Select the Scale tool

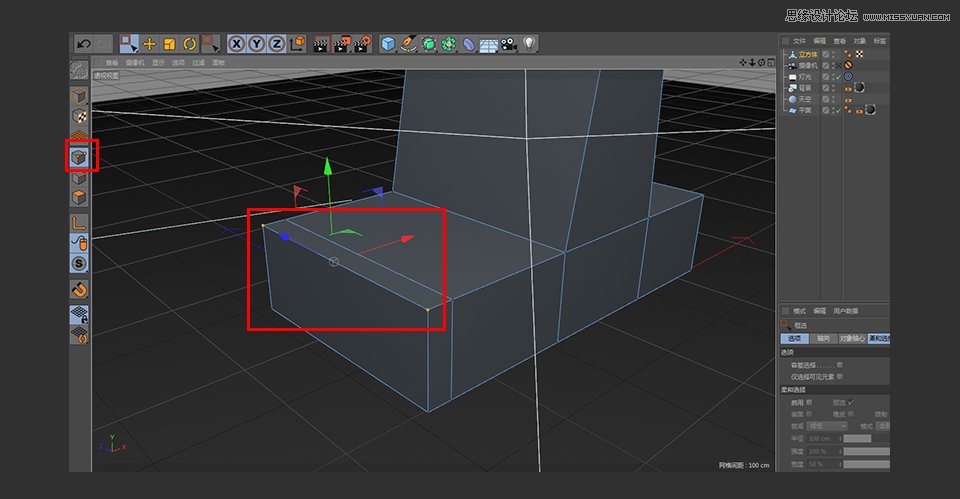[170, 44]
